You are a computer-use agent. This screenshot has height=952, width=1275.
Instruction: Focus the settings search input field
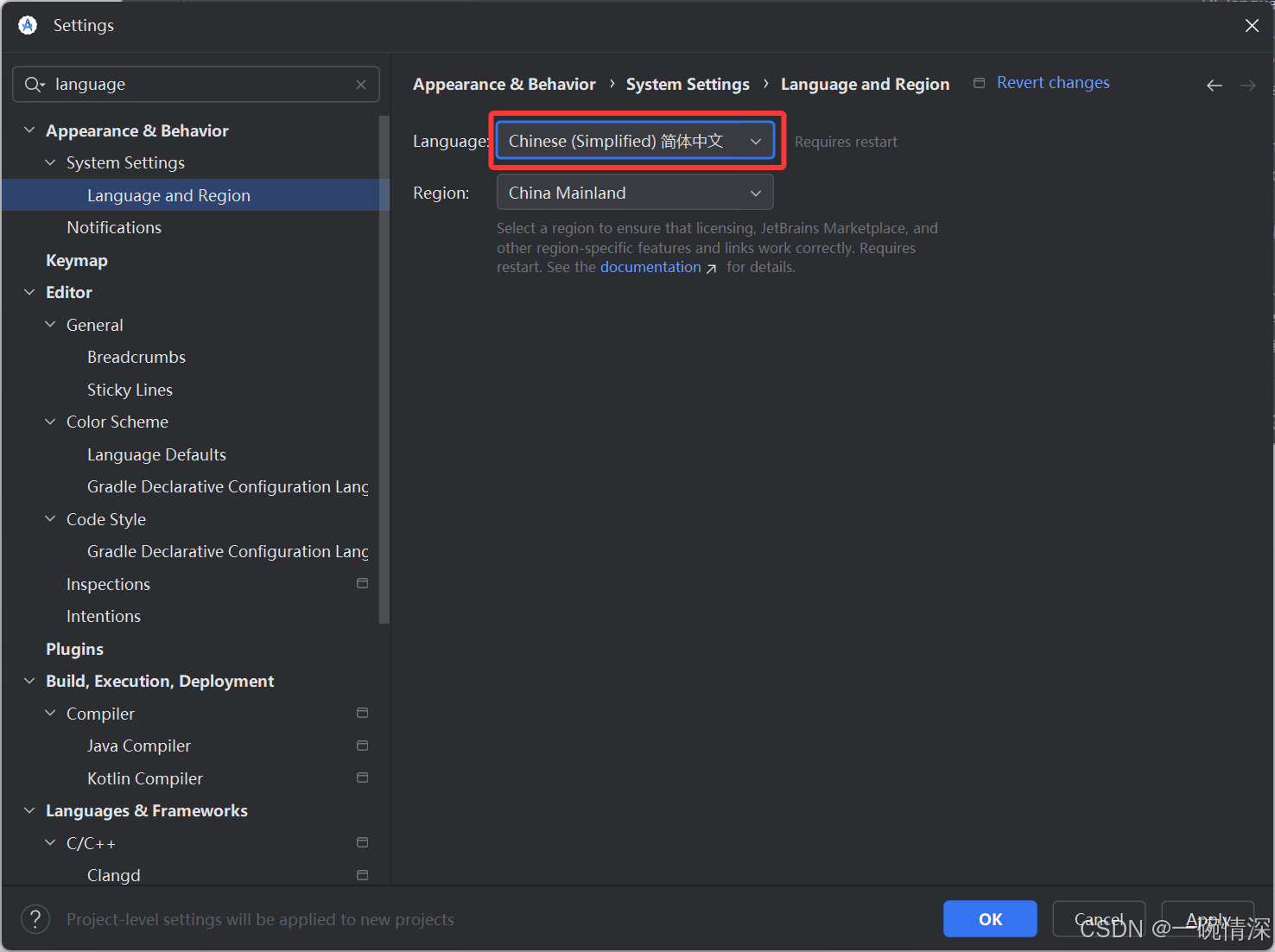tap(196, 85)
